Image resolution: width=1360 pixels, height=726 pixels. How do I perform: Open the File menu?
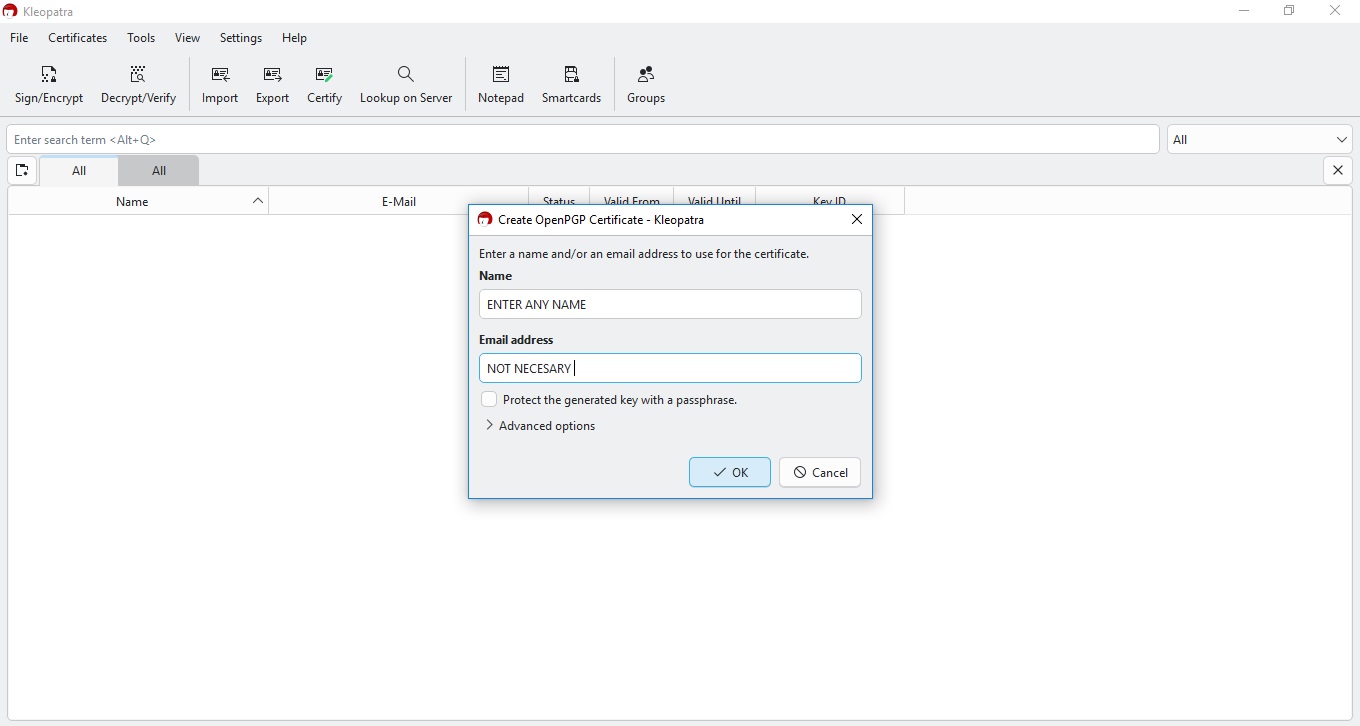pyautogui.click(x=19, y=38)
